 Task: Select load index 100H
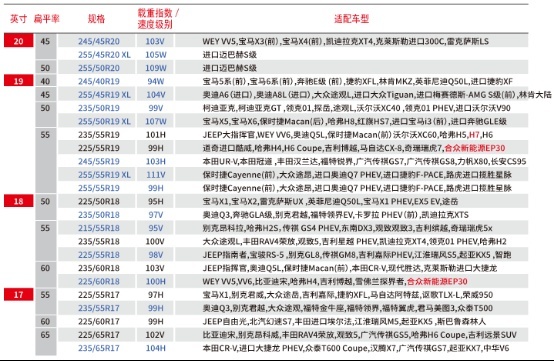[x=156, y=282]
